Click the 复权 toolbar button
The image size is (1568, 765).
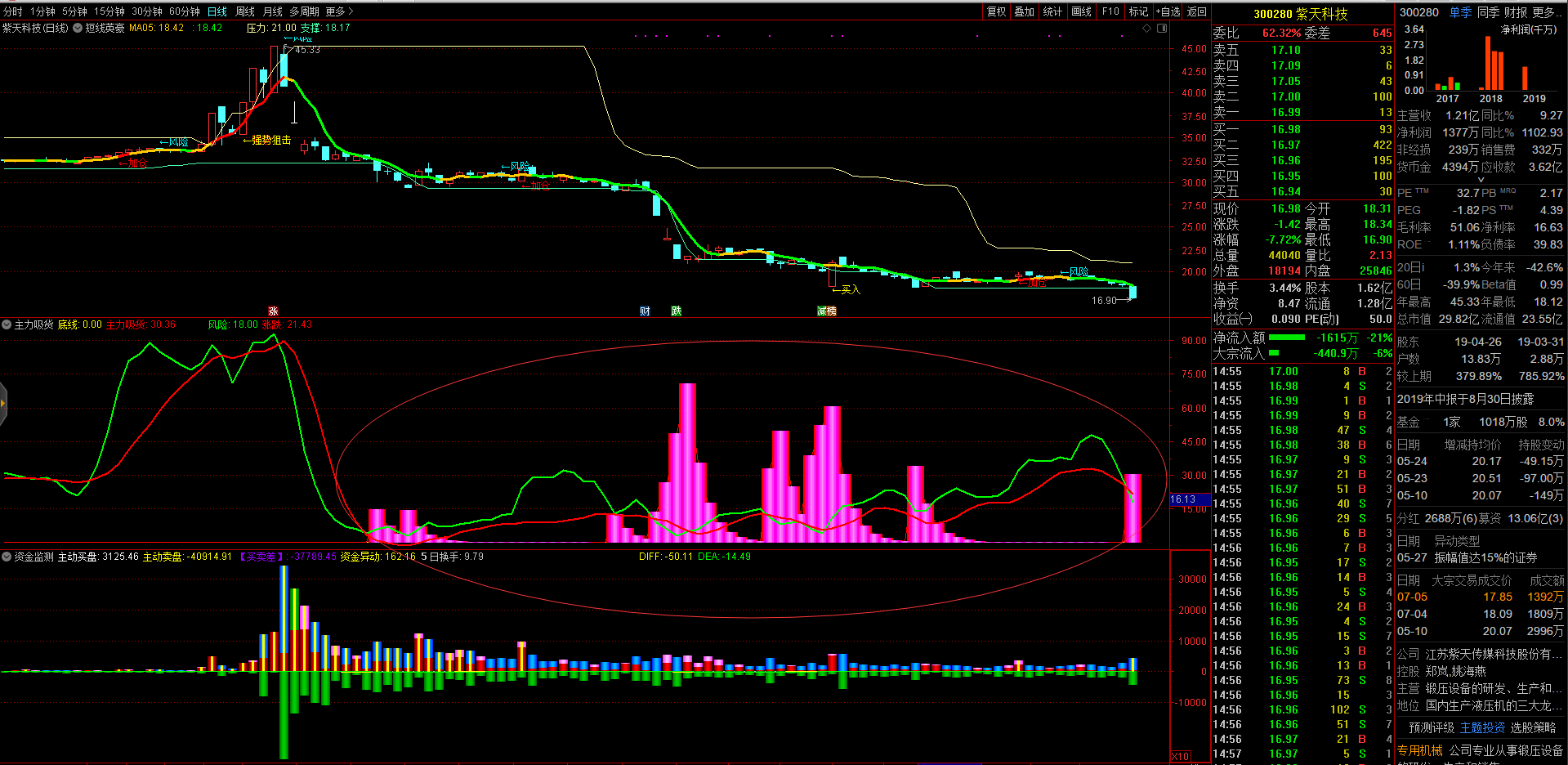(996, 11)
